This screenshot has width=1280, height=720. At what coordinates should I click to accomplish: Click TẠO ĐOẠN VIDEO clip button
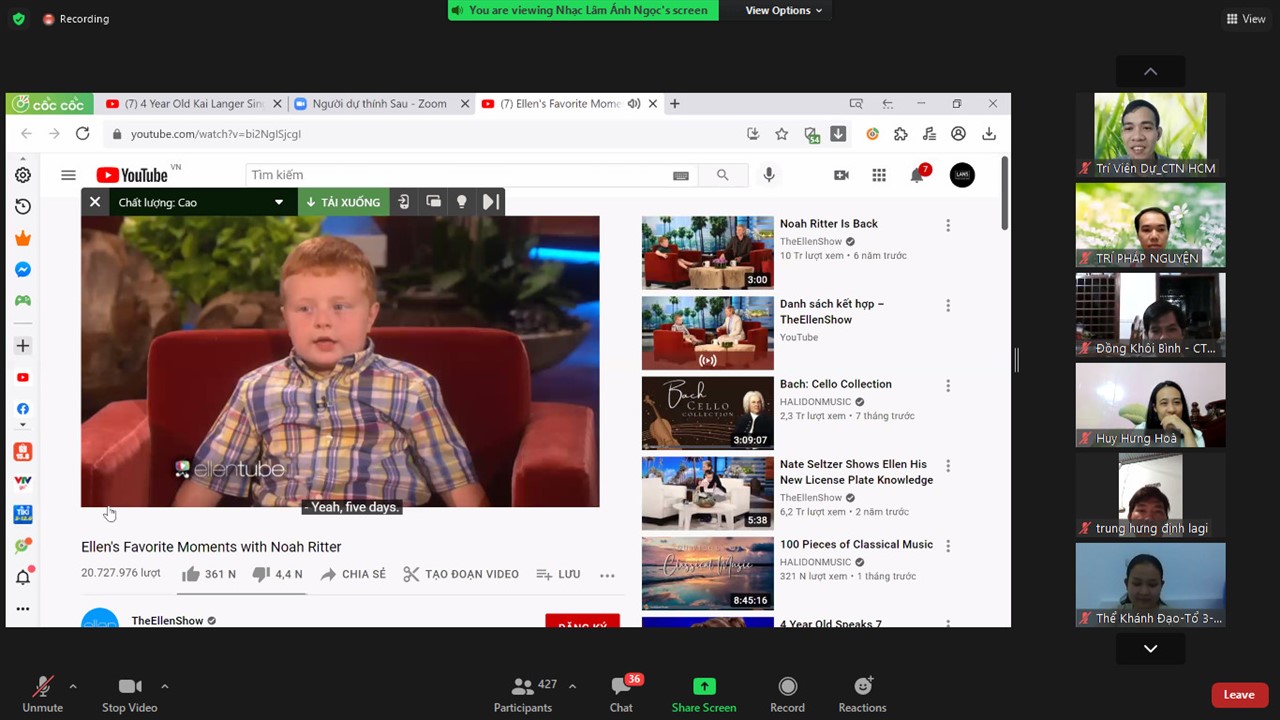pyautogui.click(x=461, y=574)
